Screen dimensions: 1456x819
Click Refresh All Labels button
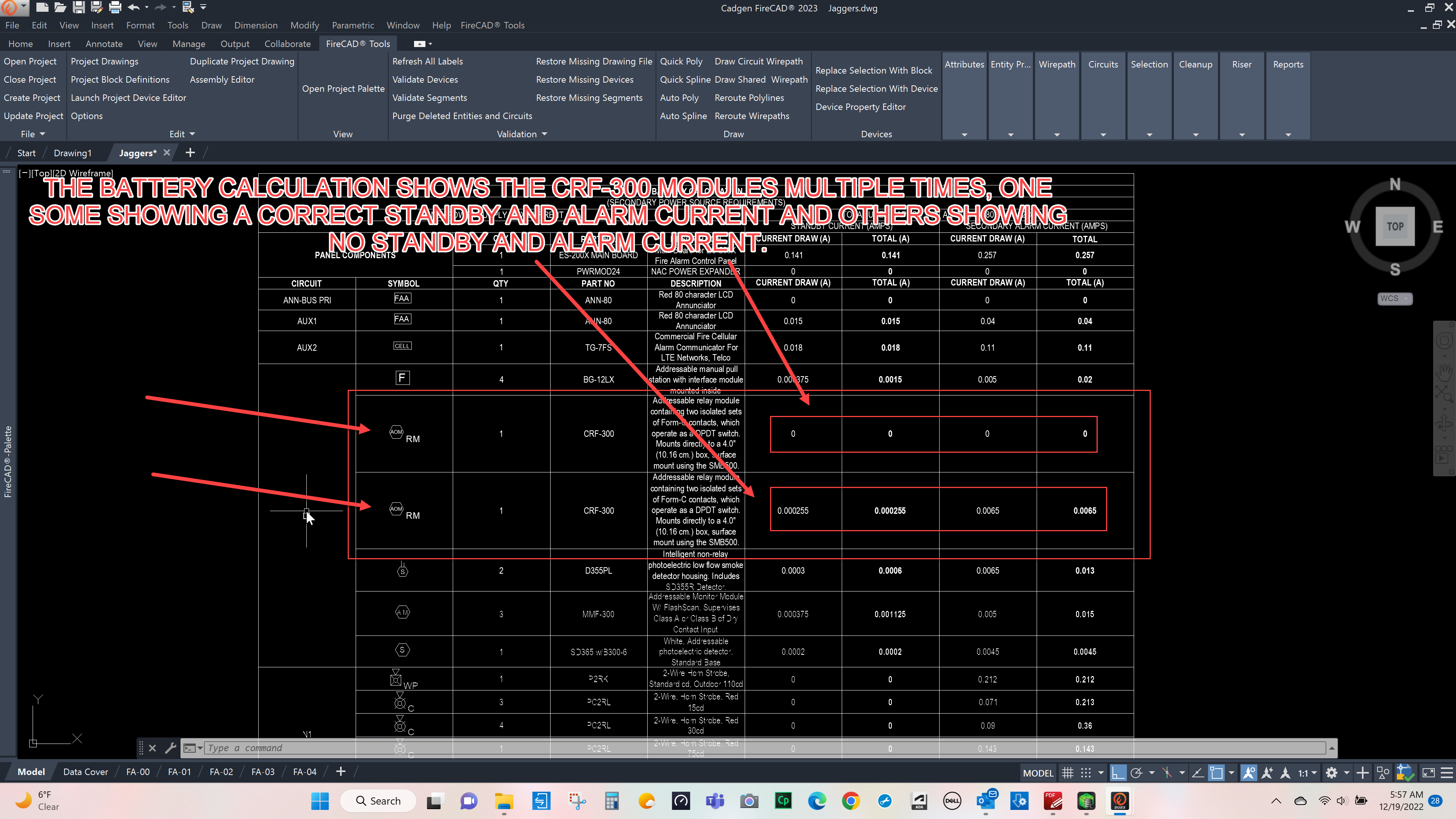pyautogui.click(x=427, y=61)
